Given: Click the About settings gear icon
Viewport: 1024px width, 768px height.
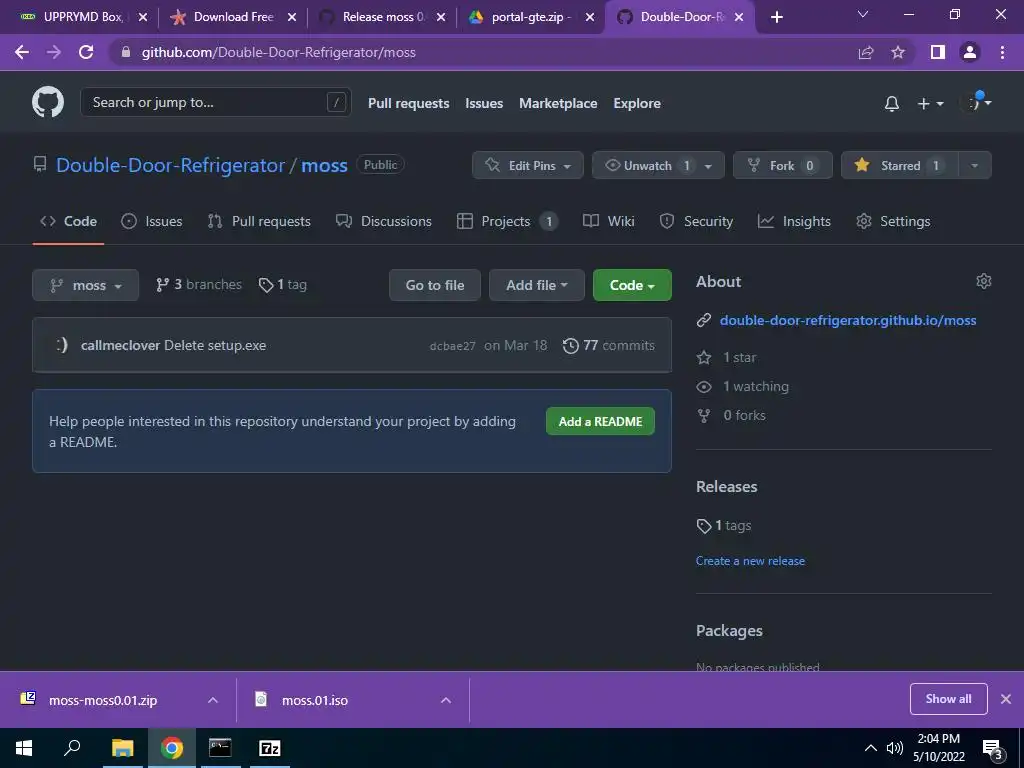Looking at the screenshot, I should (984, 281).
